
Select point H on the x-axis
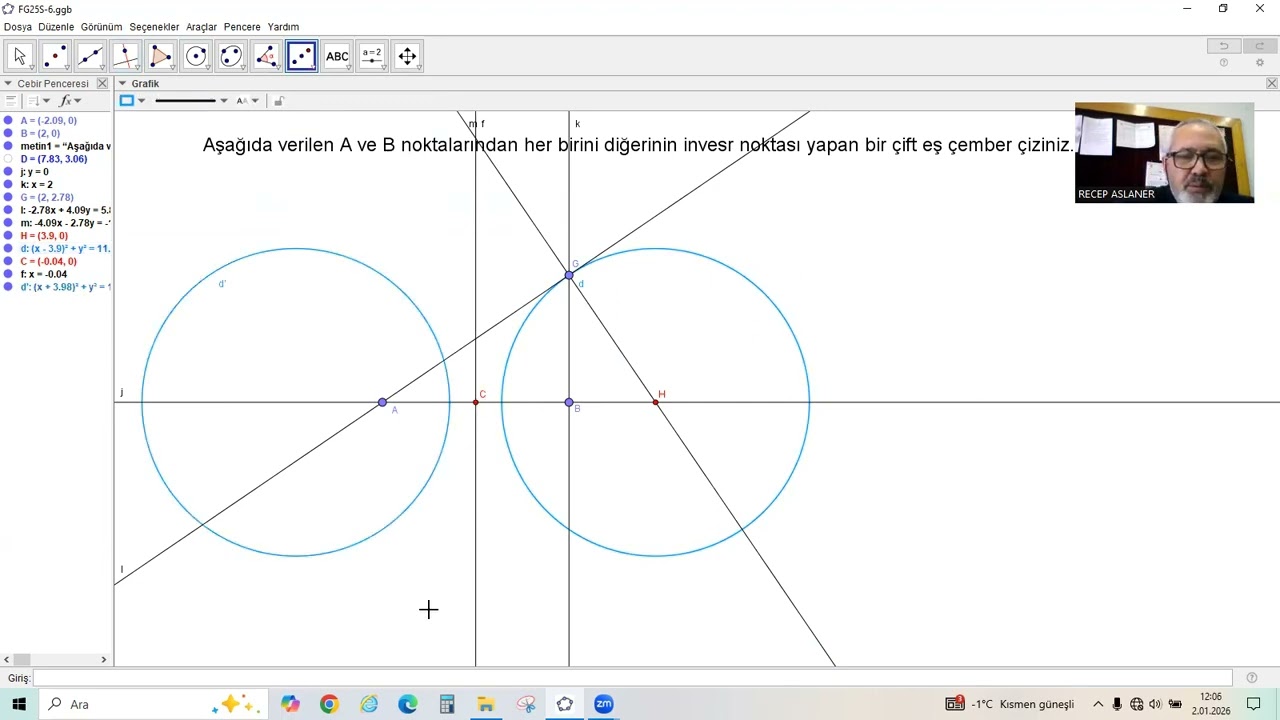coord(656,402)
